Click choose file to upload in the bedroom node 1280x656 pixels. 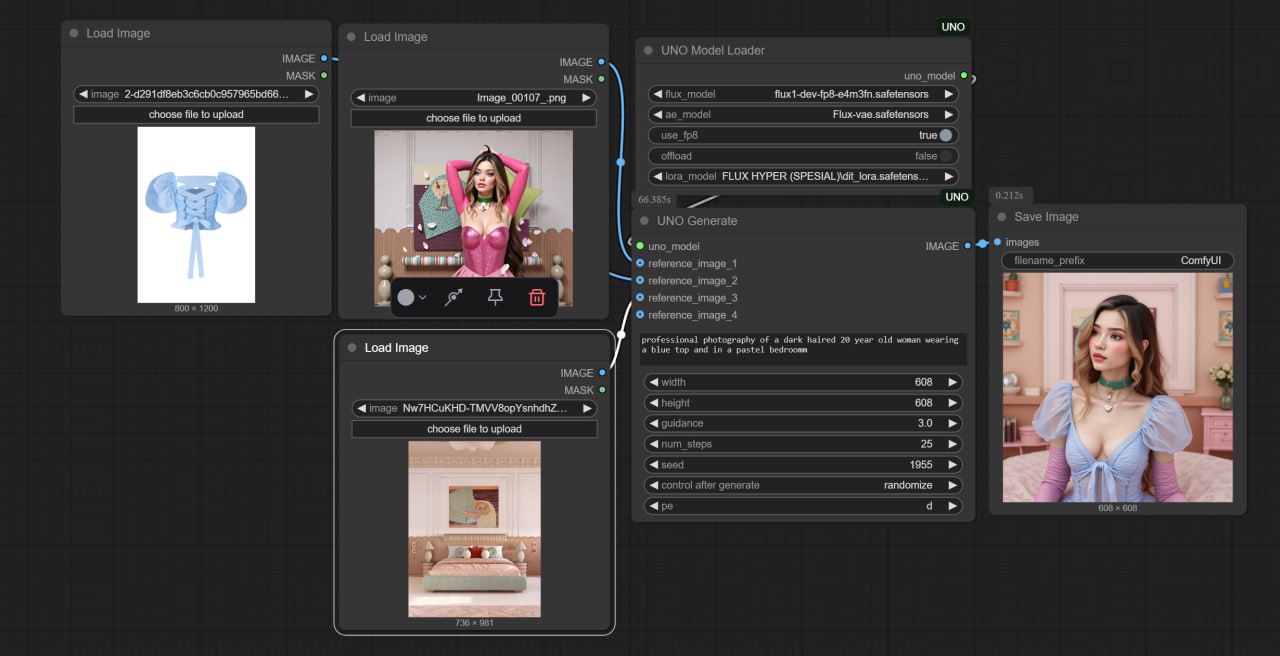pyautogui.click(x=474, y=429)
